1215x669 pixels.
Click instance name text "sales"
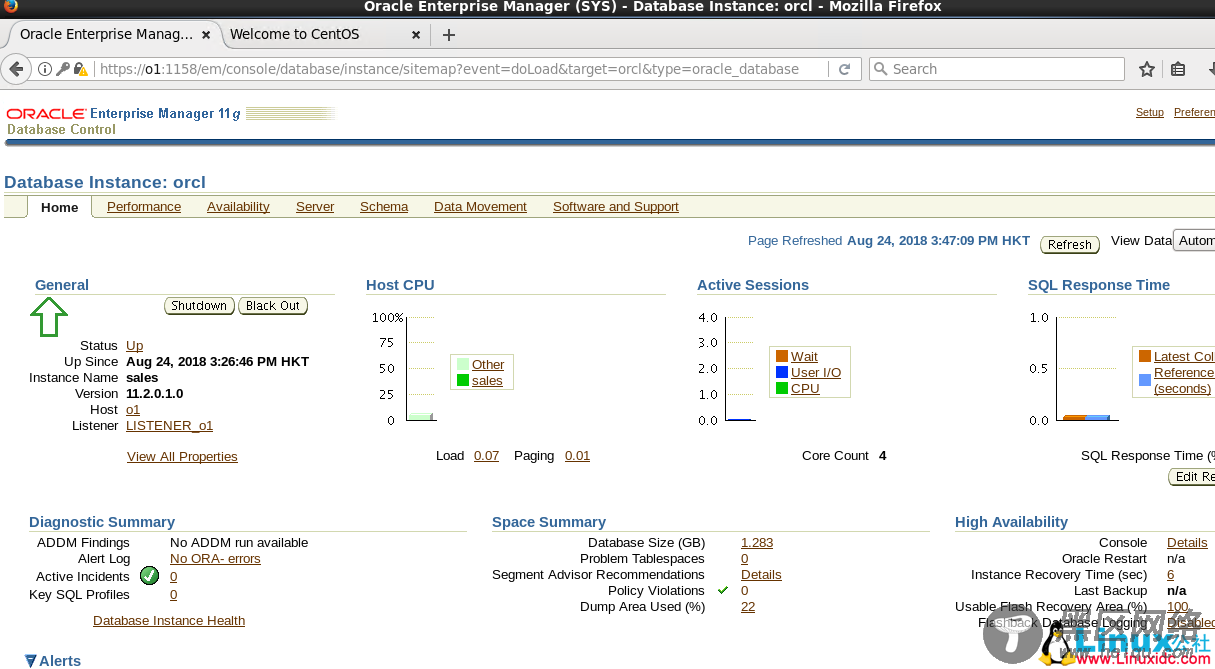click(x=142, y=378)
